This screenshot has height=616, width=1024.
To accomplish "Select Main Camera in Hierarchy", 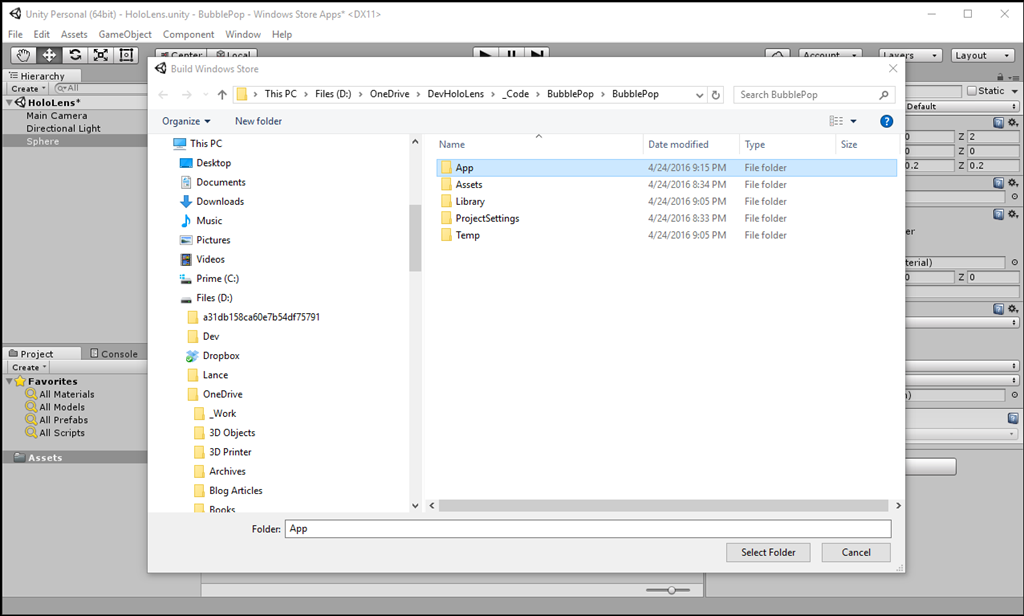I will (57, 116).
